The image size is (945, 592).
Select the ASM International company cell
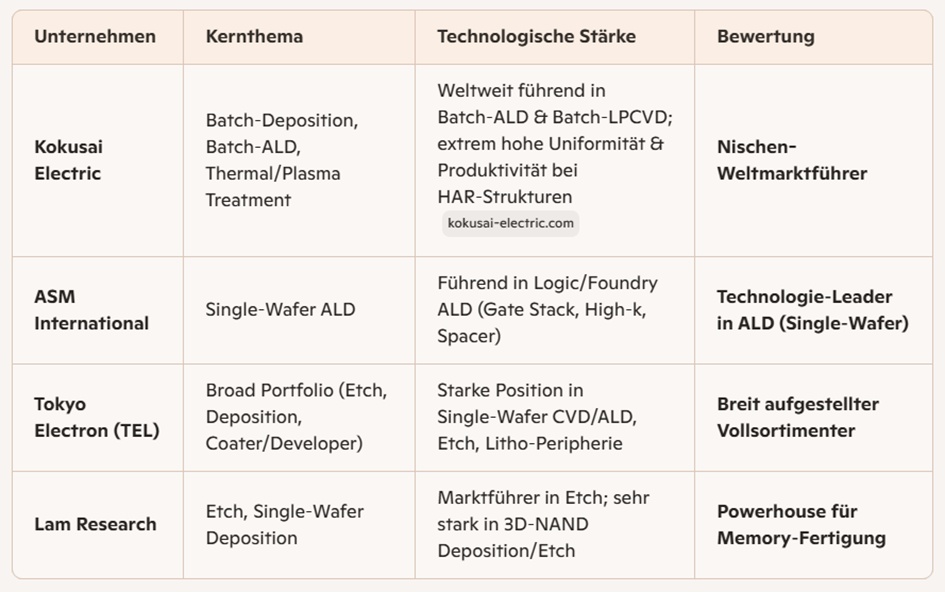tap(91, 310)
